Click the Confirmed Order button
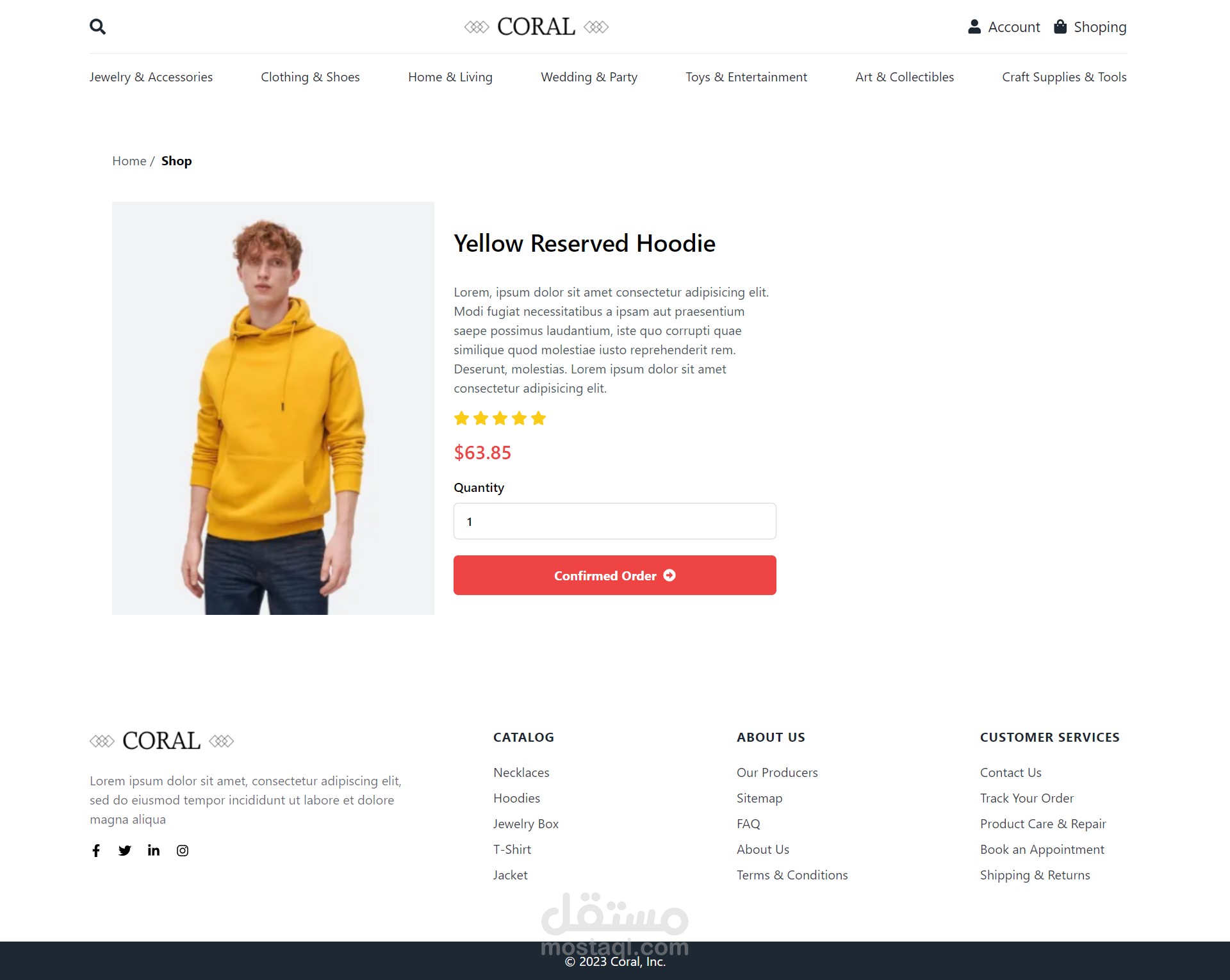The width and height of the screenshot is (1230, 980). pos(614,575)
